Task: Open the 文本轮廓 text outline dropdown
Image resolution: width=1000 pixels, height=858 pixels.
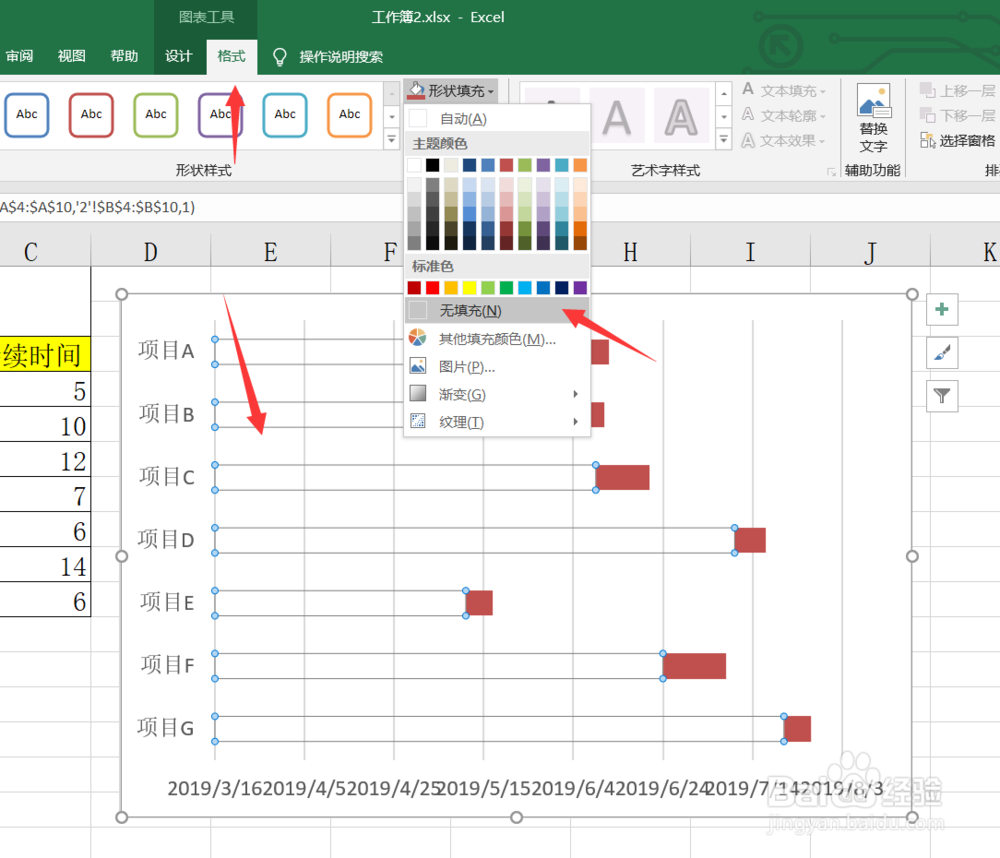Action: (x=784, y=115)
